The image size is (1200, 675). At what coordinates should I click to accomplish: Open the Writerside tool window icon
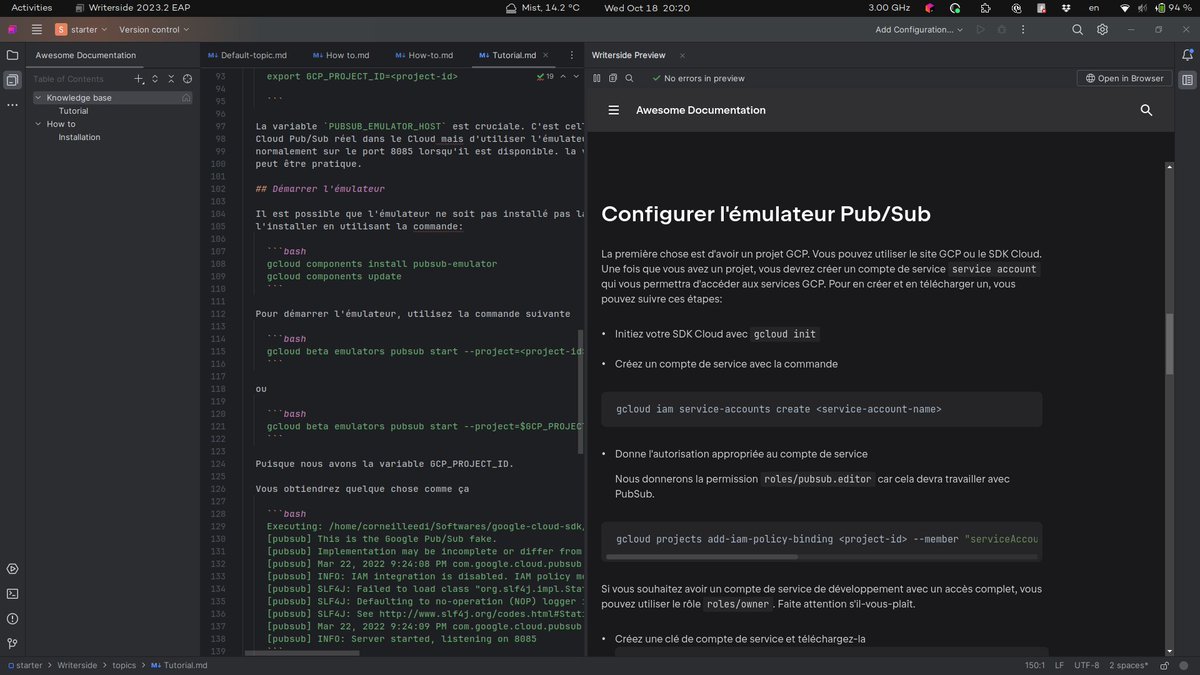pyautogui.click(x=12, y=80)
